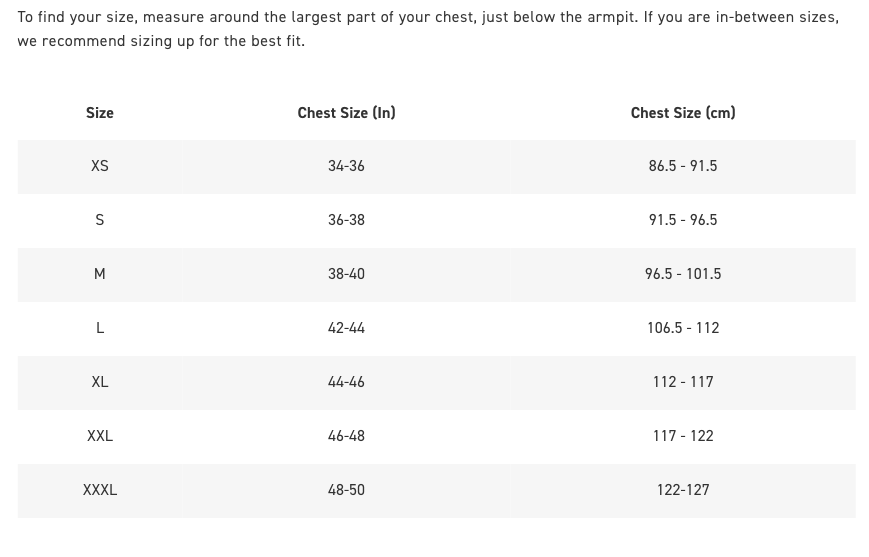The image size is (869, 557).
Task: Click the 44-46 inch chest value
Action: point(346,382)
